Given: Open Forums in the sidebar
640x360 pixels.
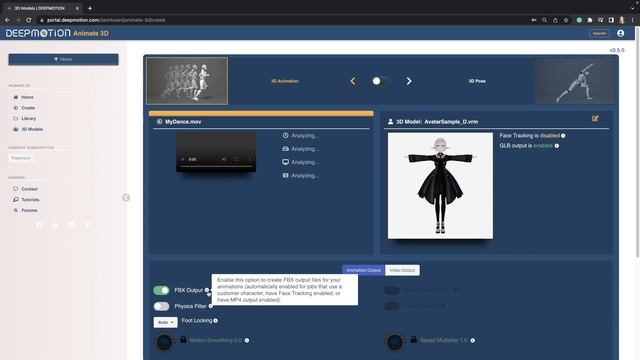Looking at the screenshot, I should (x=29, y=210).
